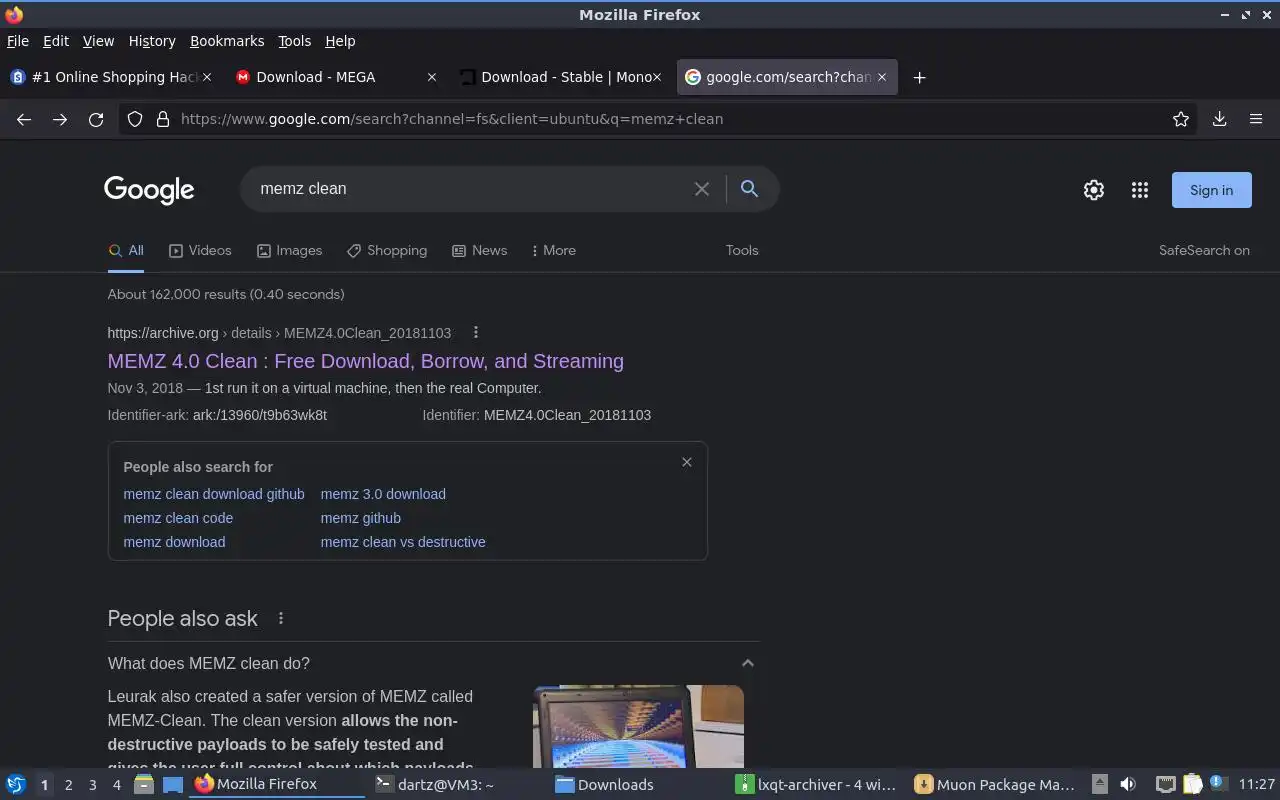Select the Images results filter
Viewport: 1280px width, 800px height.
pyautogui.click(x=289, y=251)
